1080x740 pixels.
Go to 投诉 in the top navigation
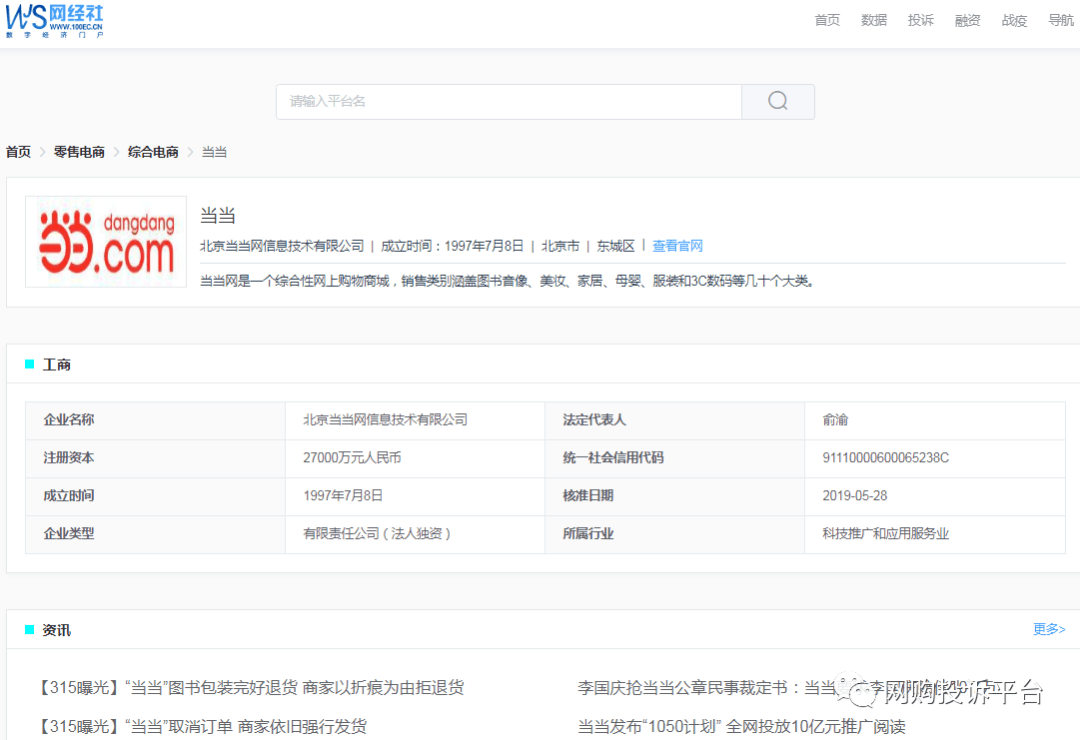920,19
